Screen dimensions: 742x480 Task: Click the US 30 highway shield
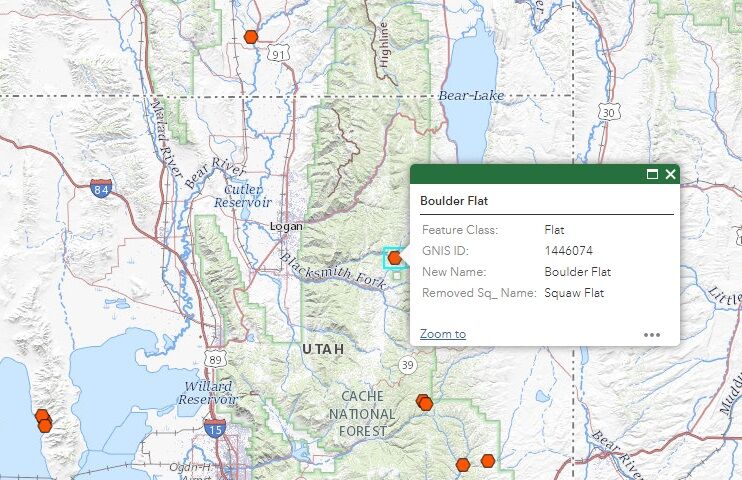click(x=609, y=113)
